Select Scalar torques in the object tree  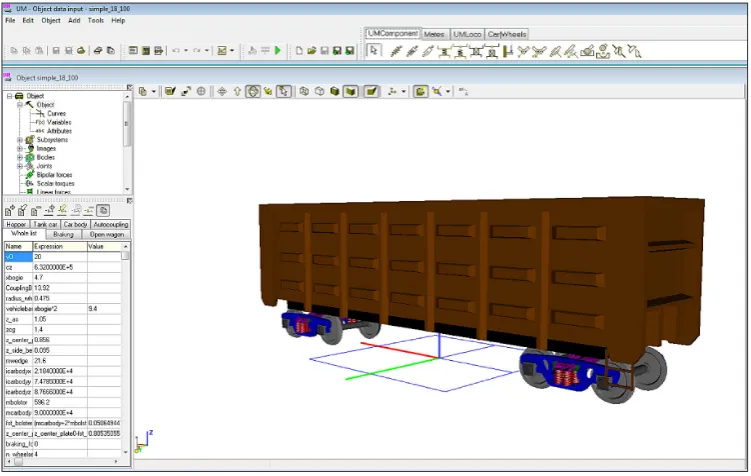(x=56, y=183)
